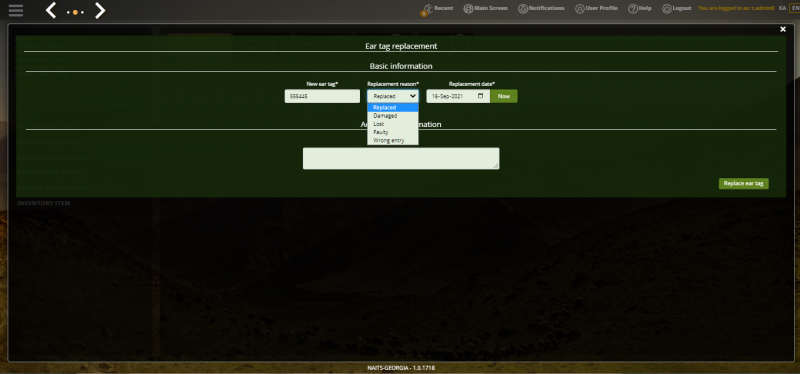This screenshot has width=800, height=374.
Task: Click the additional information text area
Action: coord(401,158)
